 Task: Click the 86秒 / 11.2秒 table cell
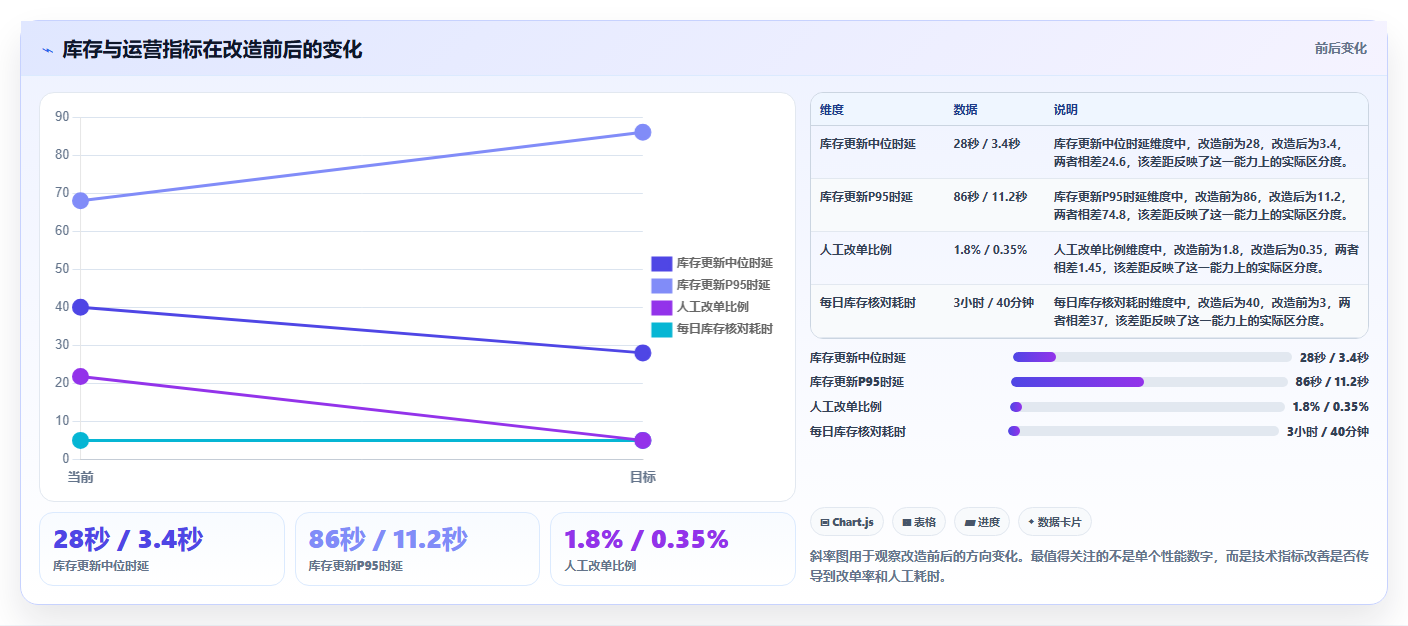991,197
